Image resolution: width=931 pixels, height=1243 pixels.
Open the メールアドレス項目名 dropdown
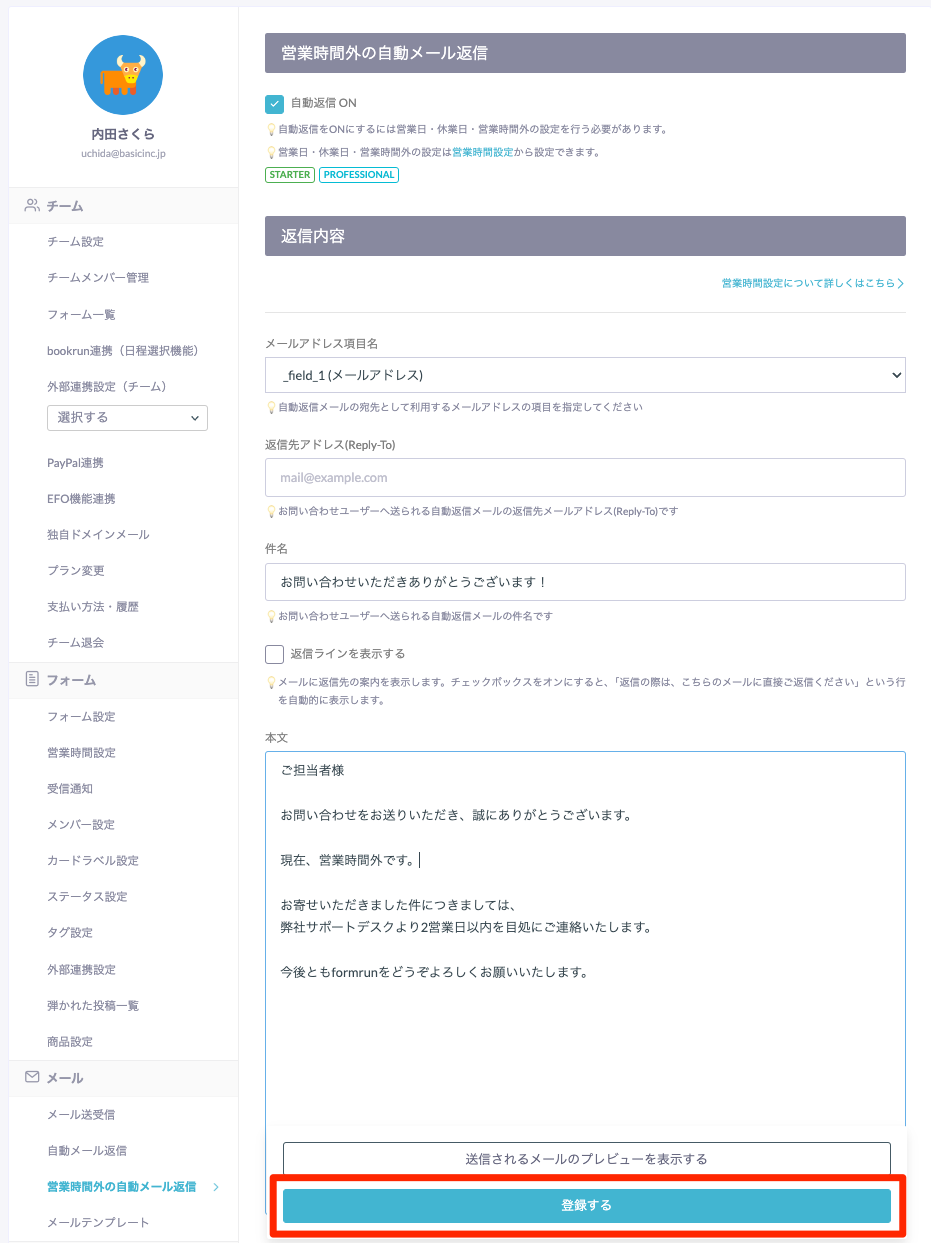[585, 375]
